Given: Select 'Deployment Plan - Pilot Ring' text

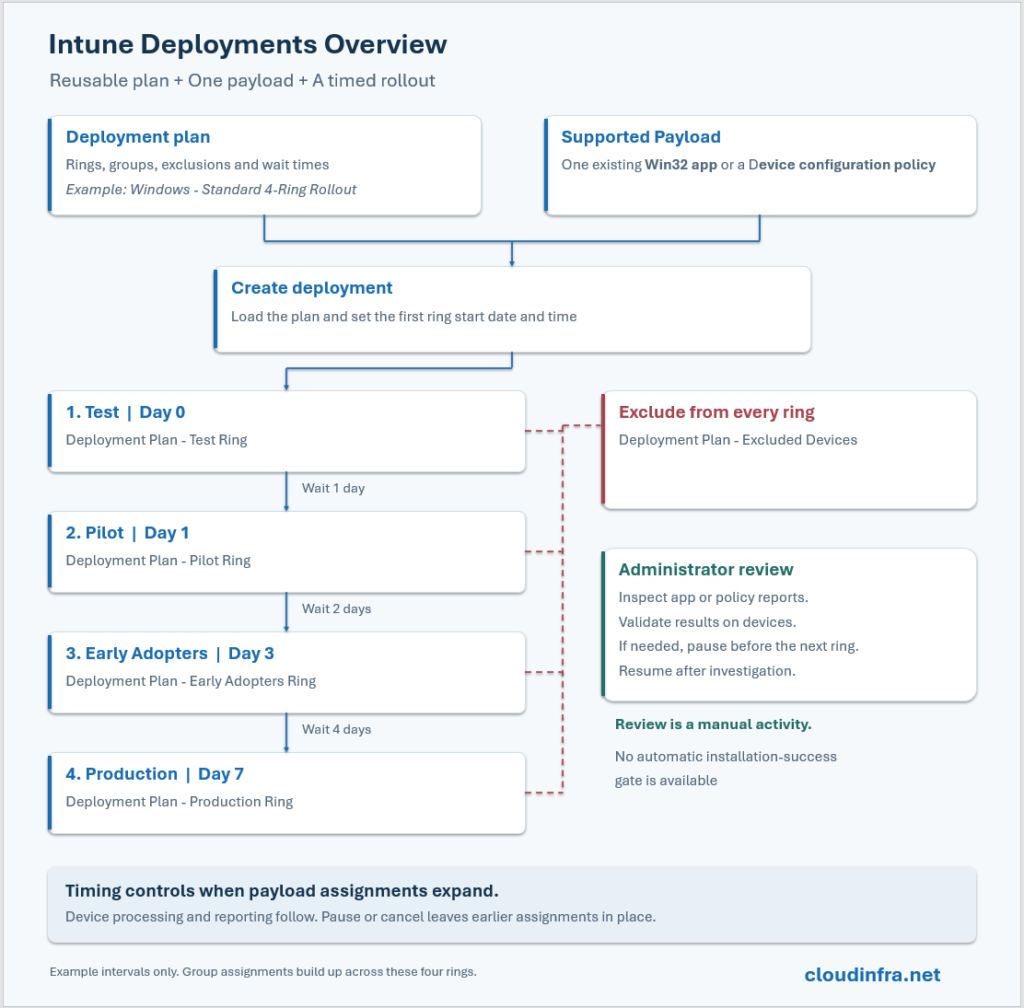Looking at the screenshot, I should click(x=158, y=561).
